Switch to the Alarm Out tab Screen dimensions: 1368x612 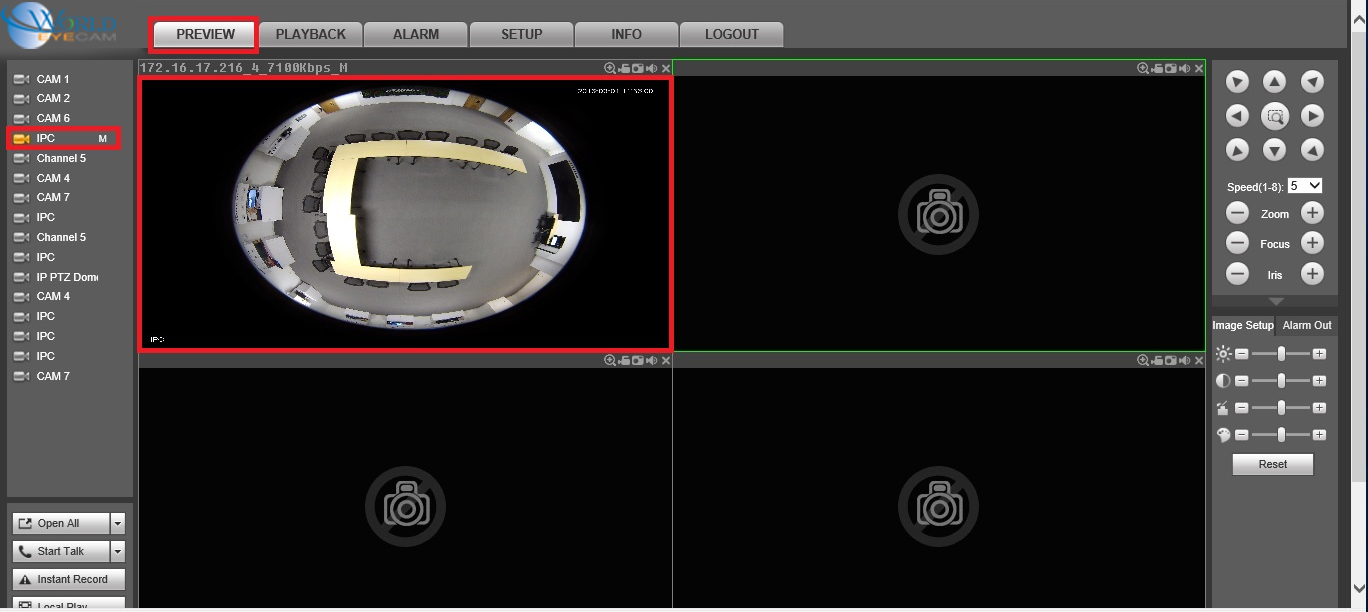click(x=1307, y=325)
